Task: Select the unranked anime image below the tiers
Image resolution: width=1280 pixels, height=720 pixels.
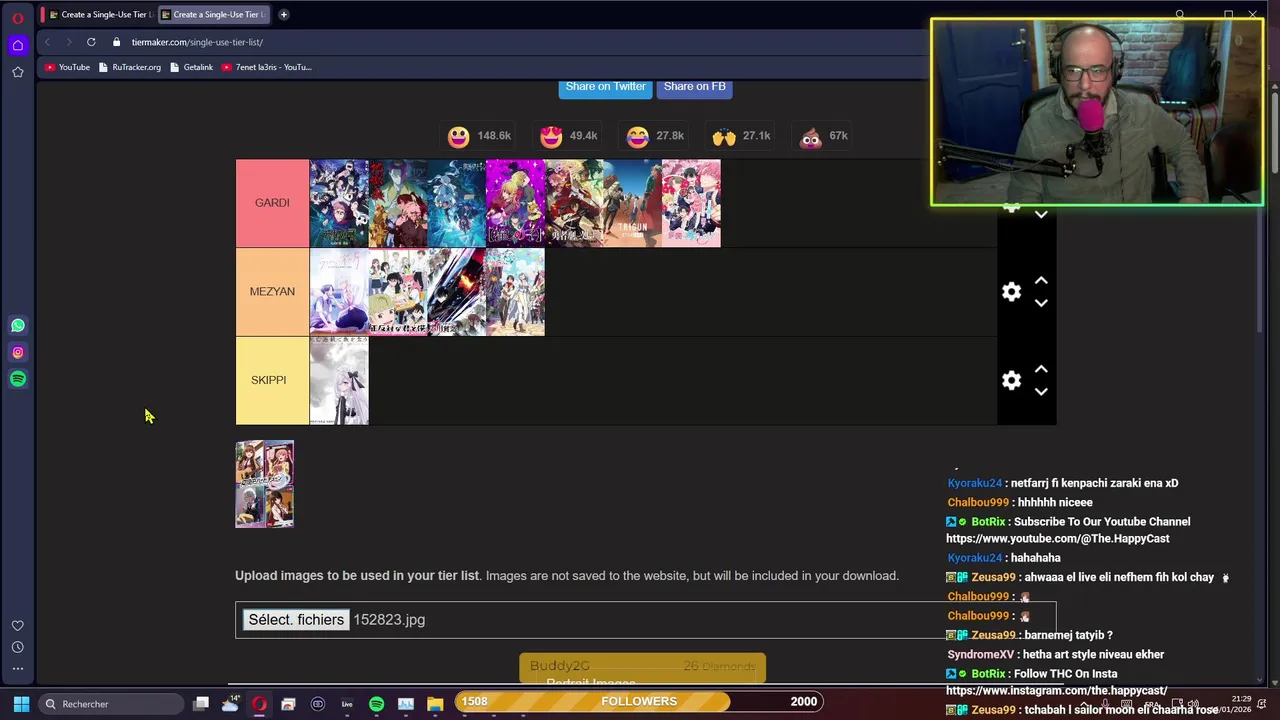Action: pyautogui.click(x=264, y=484)
